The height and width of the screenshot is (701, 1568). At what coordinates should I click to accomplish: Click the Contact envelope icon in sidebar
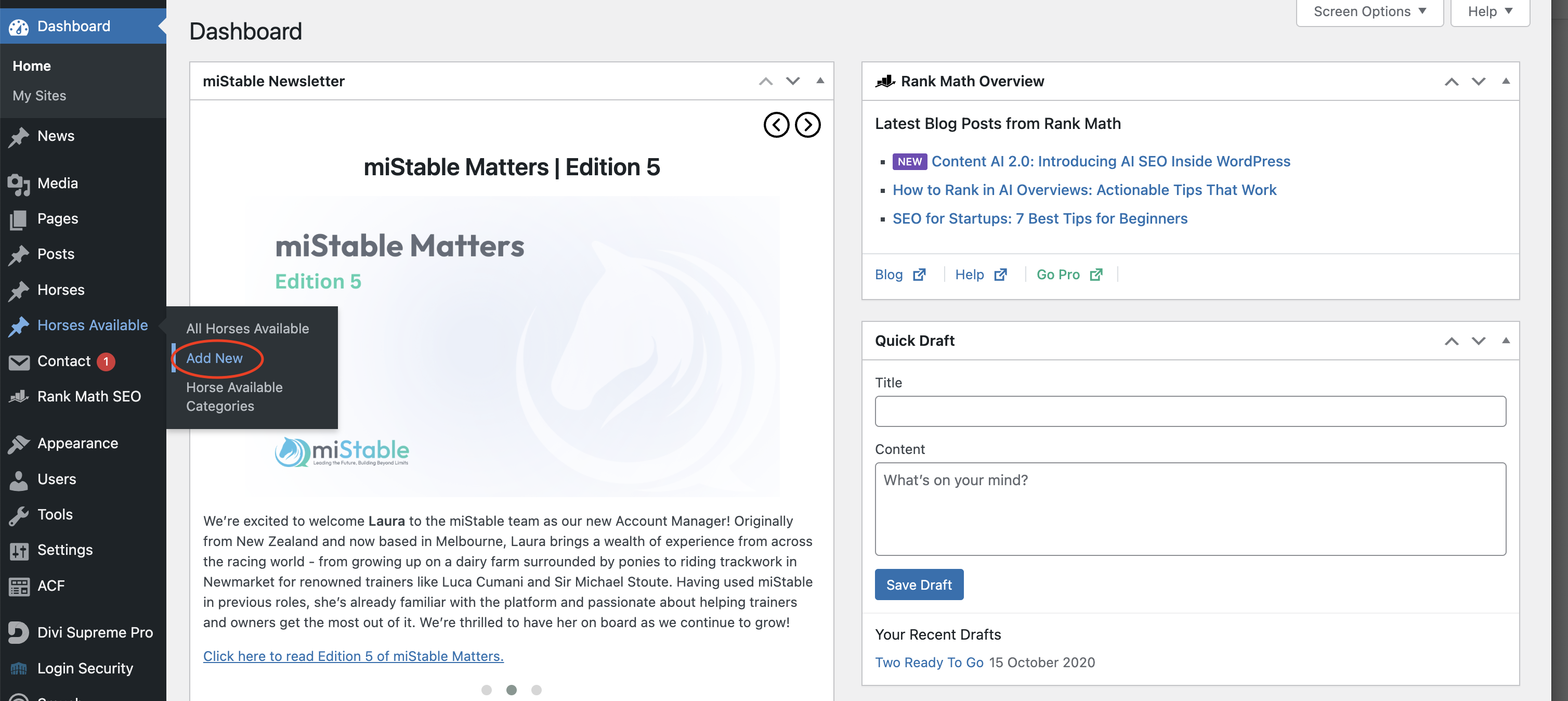(x=19, y=362)
